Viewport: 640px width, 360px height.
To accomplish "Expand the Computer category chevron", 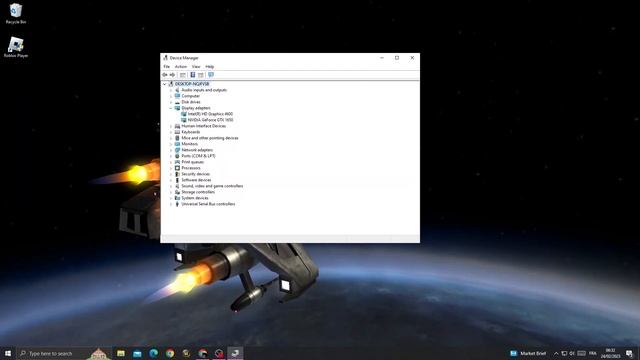I will pos(171,96).
